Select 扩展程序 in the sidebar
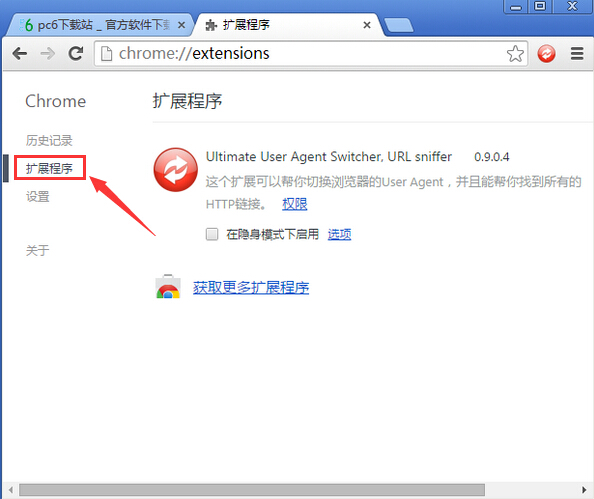The image size is (594, 499). (x=50, y=168)
